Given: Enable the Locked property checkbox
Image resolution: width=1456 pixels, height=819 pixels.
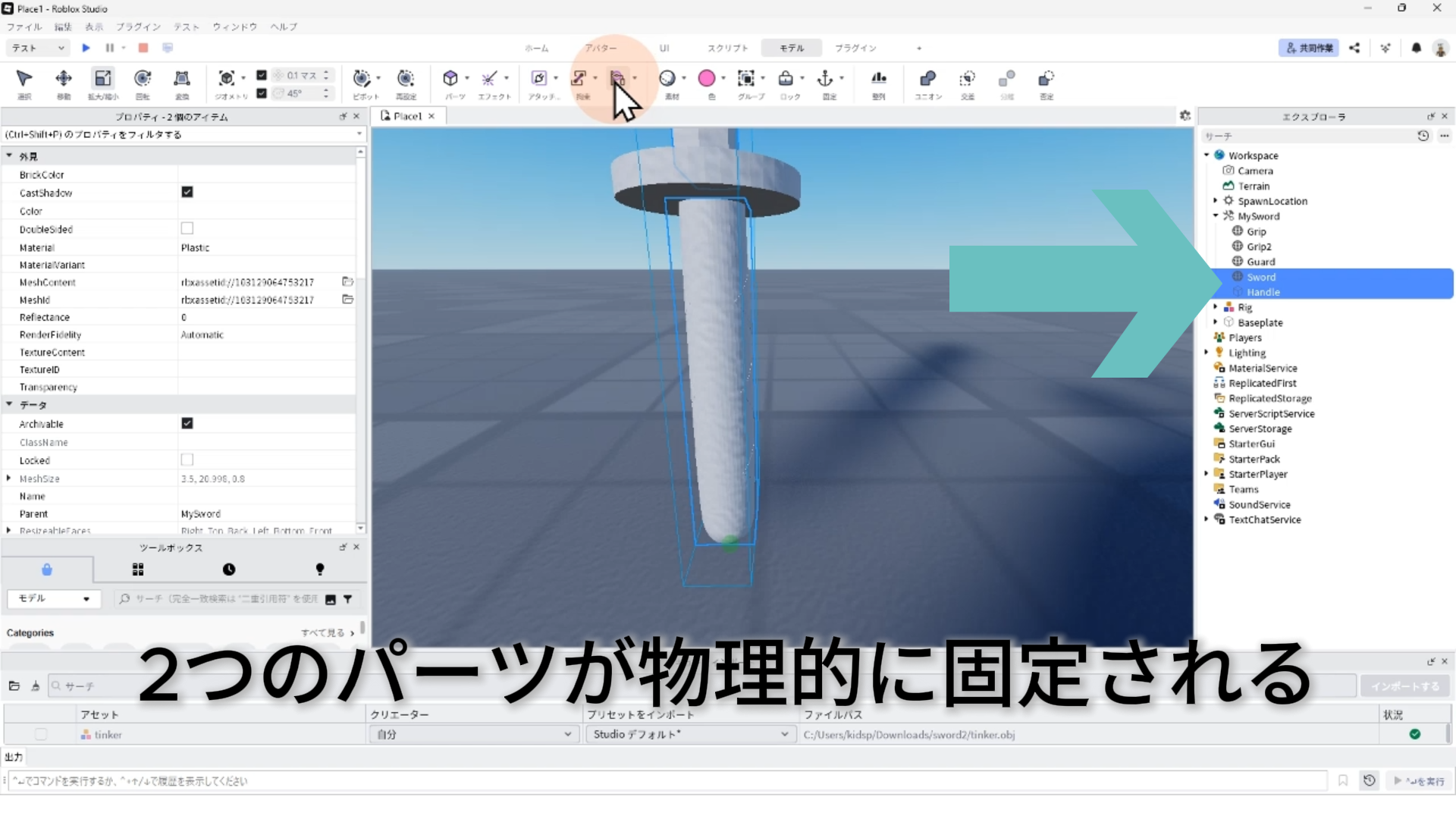Looking at the screenshot, I should (x=187, y=460).
